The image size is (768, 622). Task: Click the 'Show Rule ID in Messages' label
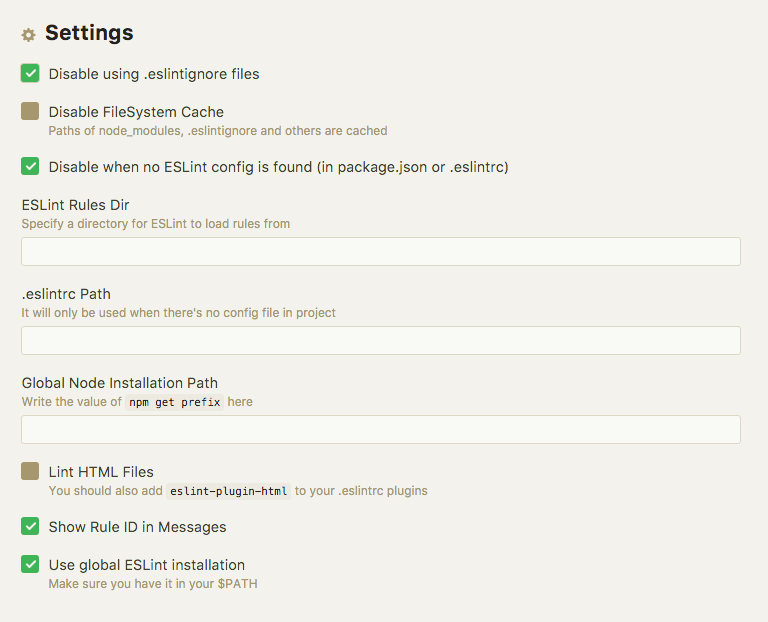pyautogui.click(x=137, y=527)
